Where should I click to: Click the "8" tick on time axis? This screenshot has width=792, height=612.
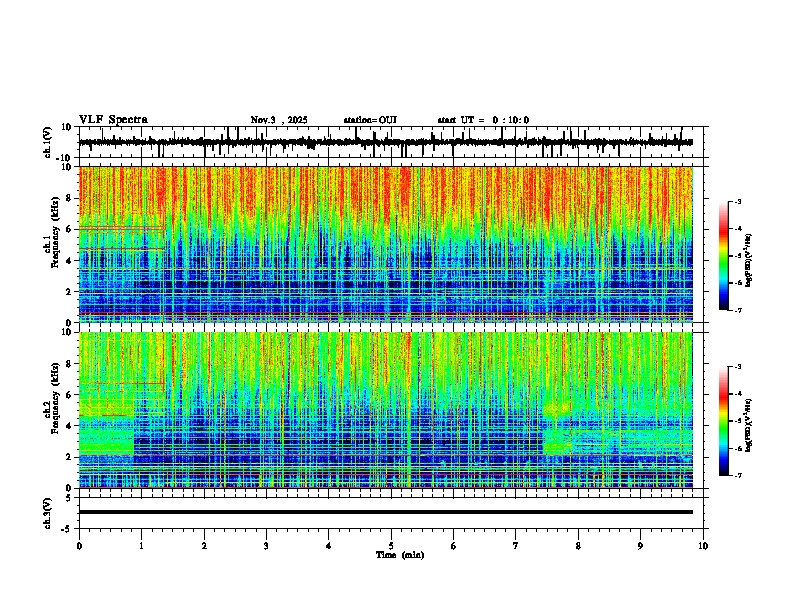pyautogui.click(x=578, y=546)
